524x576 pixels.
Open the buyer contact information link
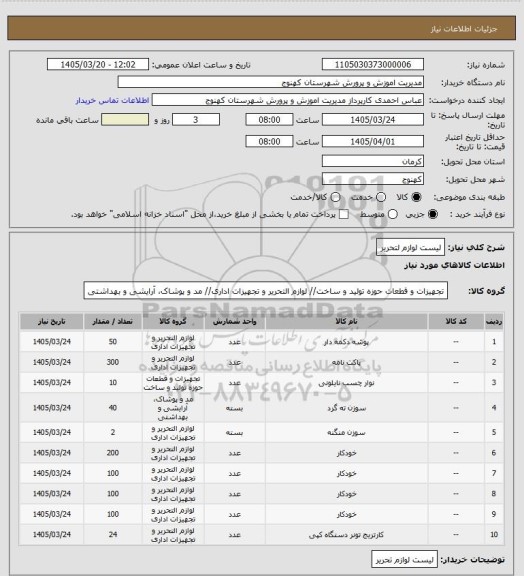pos(112,100)
